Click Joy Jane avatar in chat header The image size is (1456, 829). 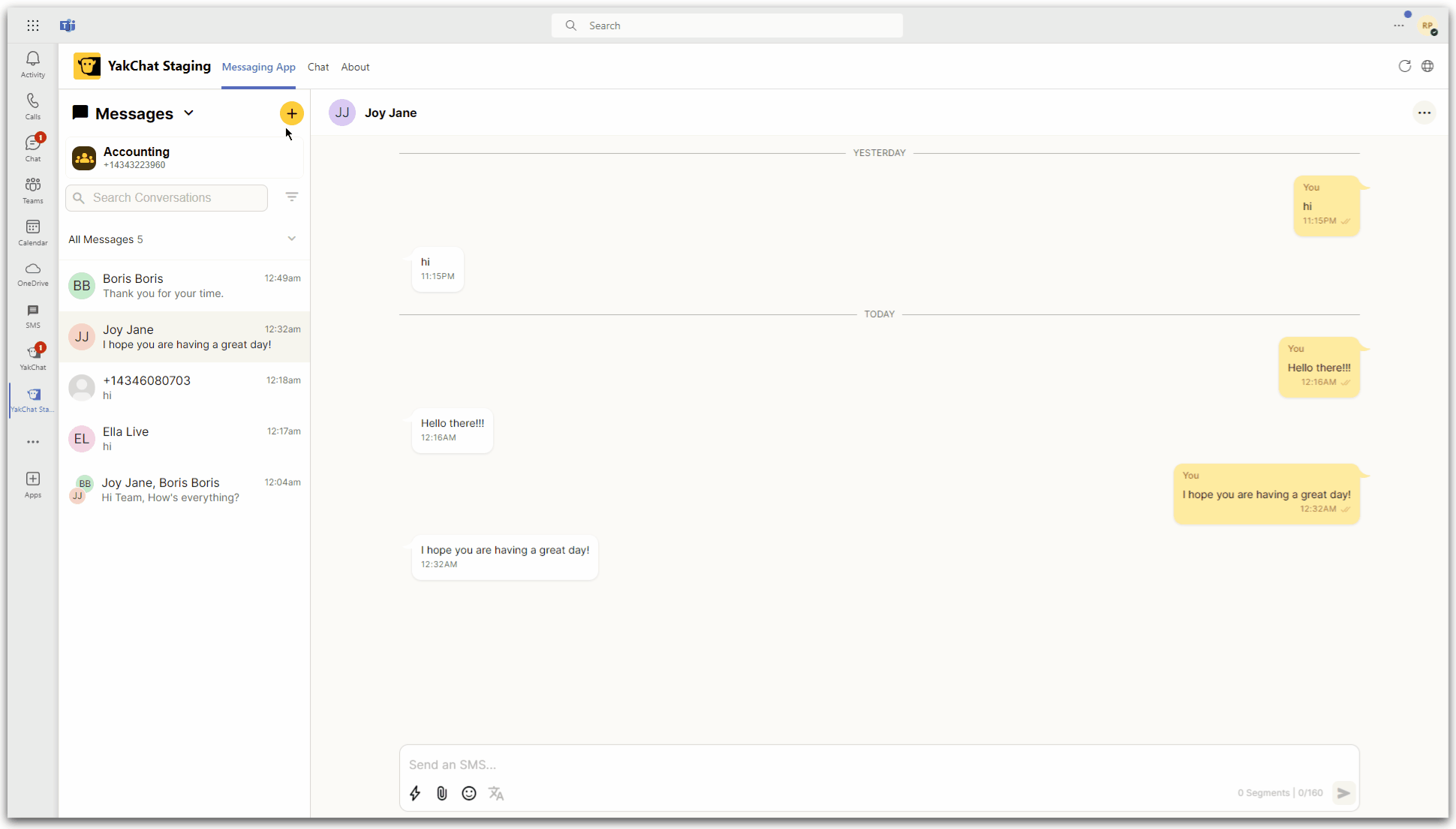click(342, 113)
